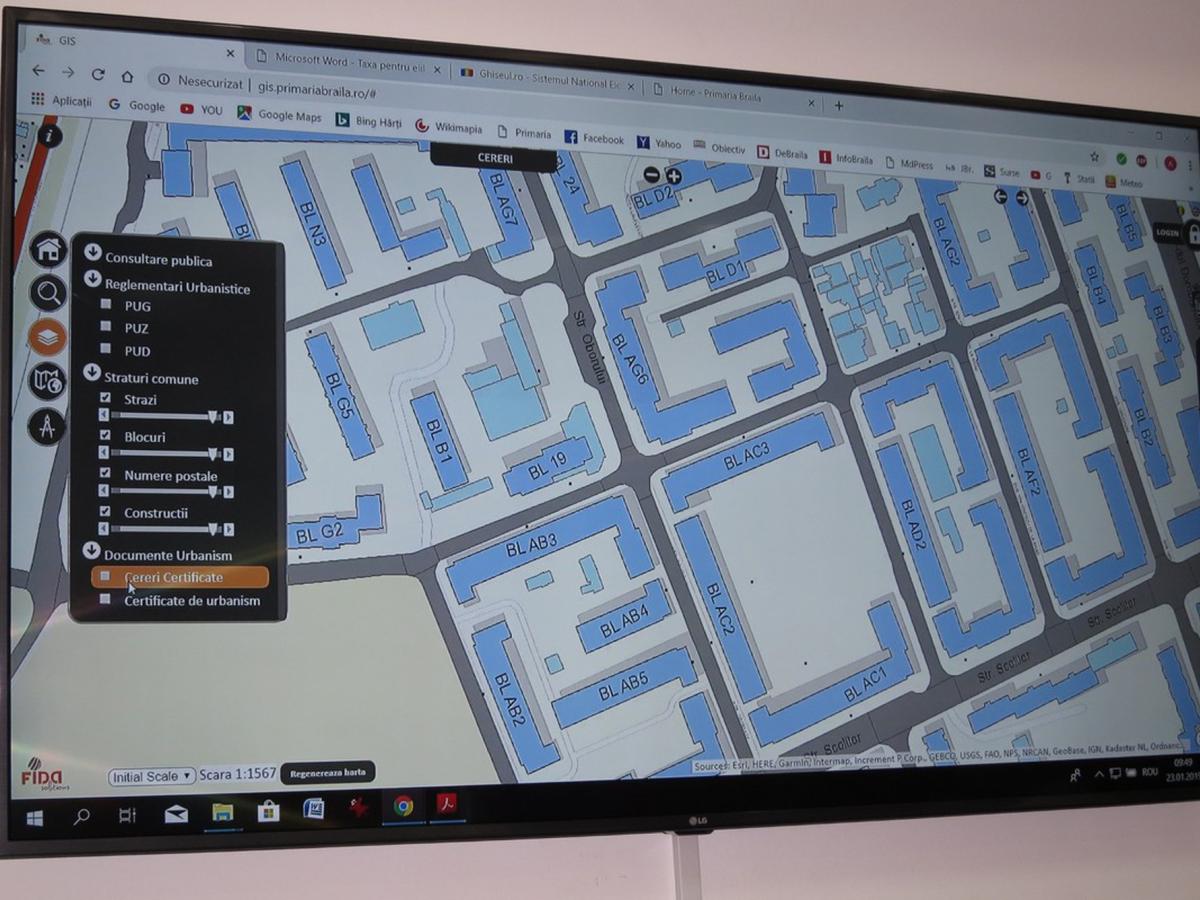Toggle the Certificate de urbanism checkbox
The height and width of the screenshot is (900, 1200).
(105, 599)
